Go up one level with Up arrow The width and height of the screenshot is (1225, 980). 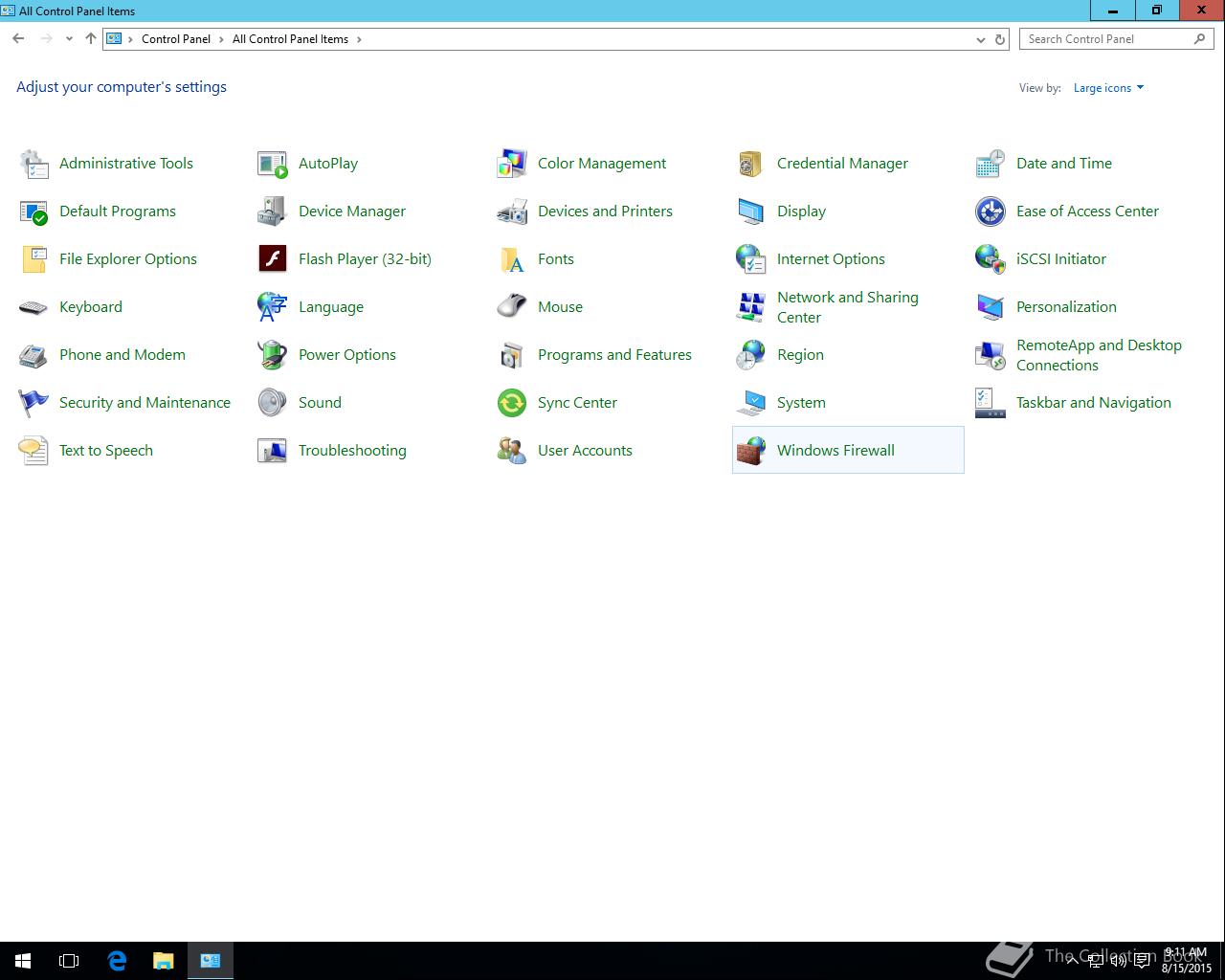(x=91, y=39)
